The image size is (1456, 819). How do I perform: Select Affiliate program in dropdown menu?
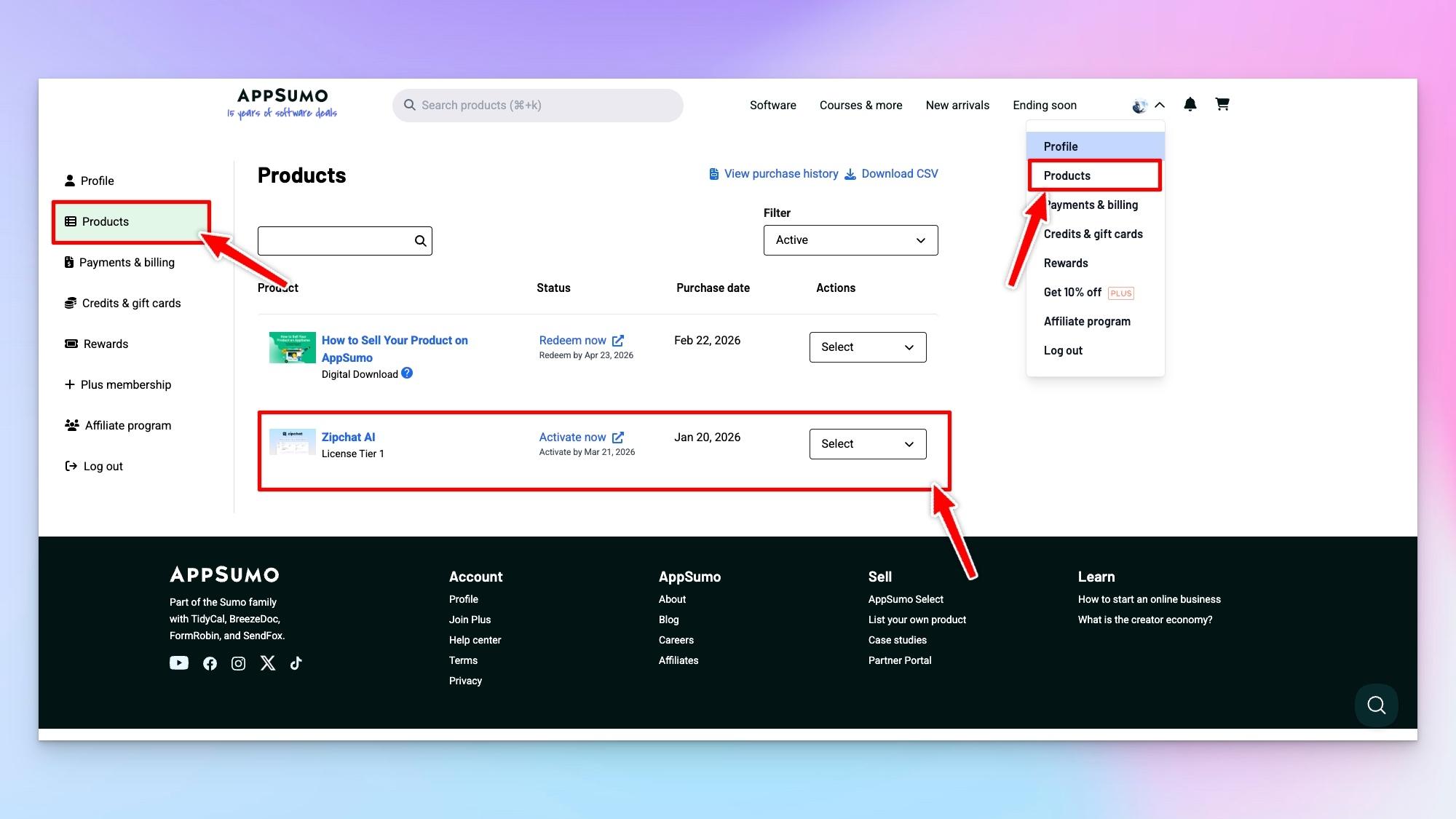1095,322
